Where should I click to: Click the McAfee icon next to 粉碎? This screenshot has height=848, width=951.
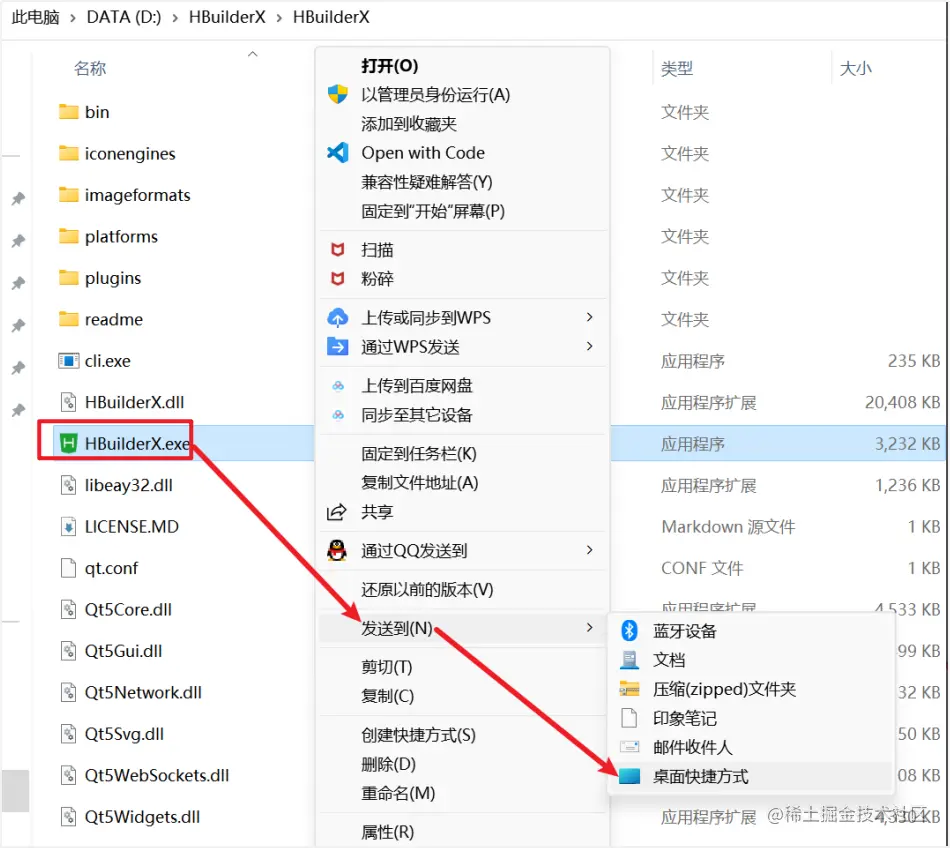338,278
